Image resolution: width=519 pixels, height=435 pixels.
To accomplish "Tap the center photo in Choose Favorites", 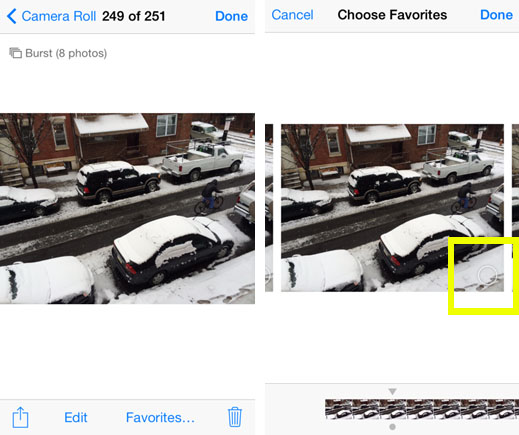I will (392, 208).
